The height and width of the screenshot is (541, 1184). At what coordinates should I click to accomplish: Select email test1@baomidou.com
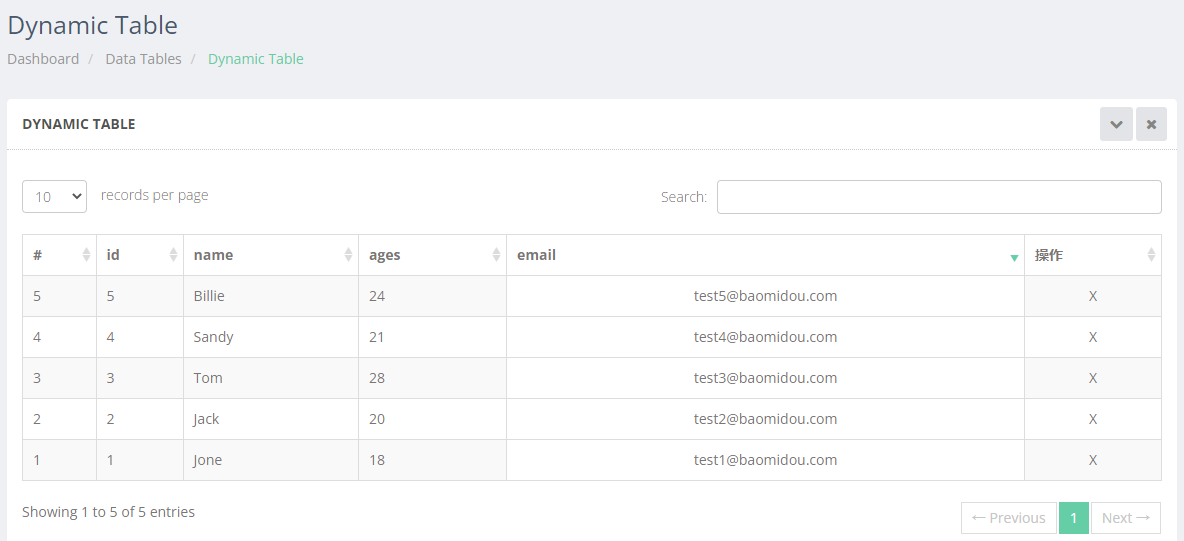766,459
